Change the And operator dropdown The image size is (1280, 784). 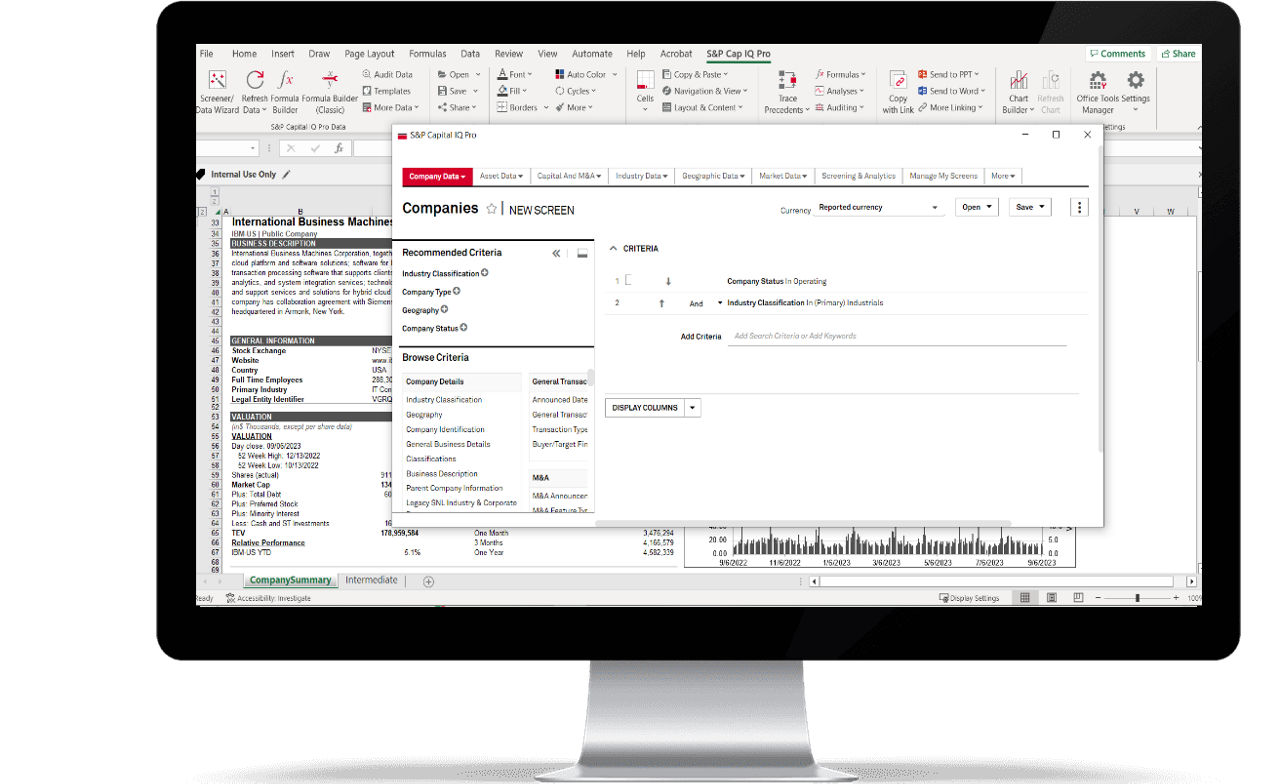pos(705,303)
